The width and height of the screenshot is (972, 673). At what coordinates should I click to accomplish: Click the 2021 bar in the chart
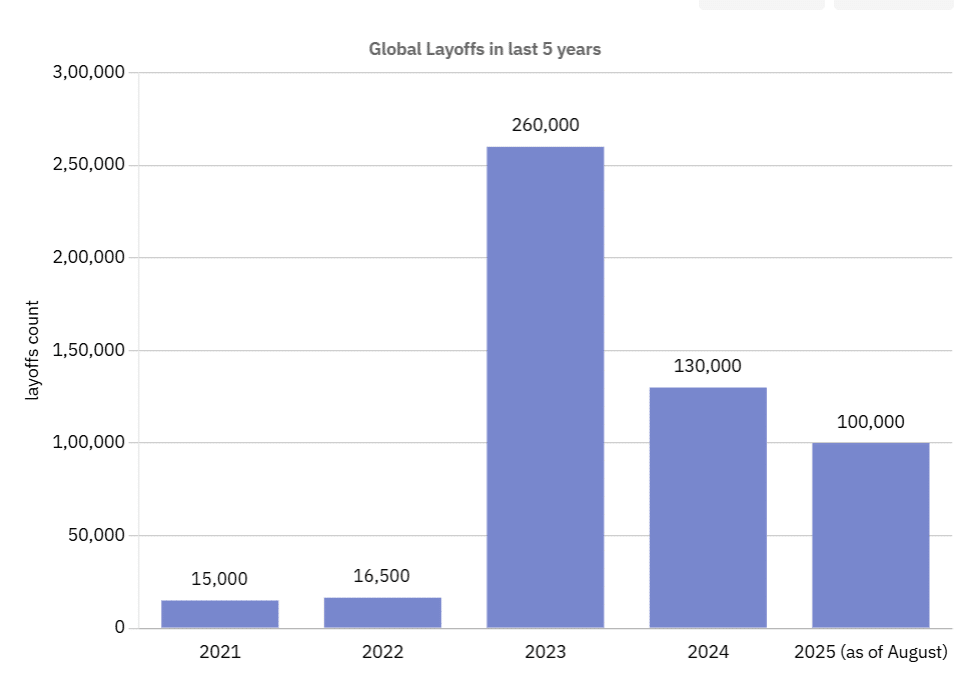220,612
